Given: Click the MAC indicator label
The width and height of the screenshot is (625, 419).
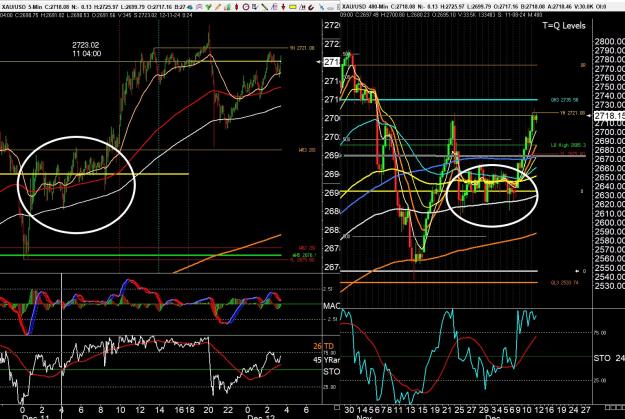Looking at the screenshot, I should coord(332,306).
